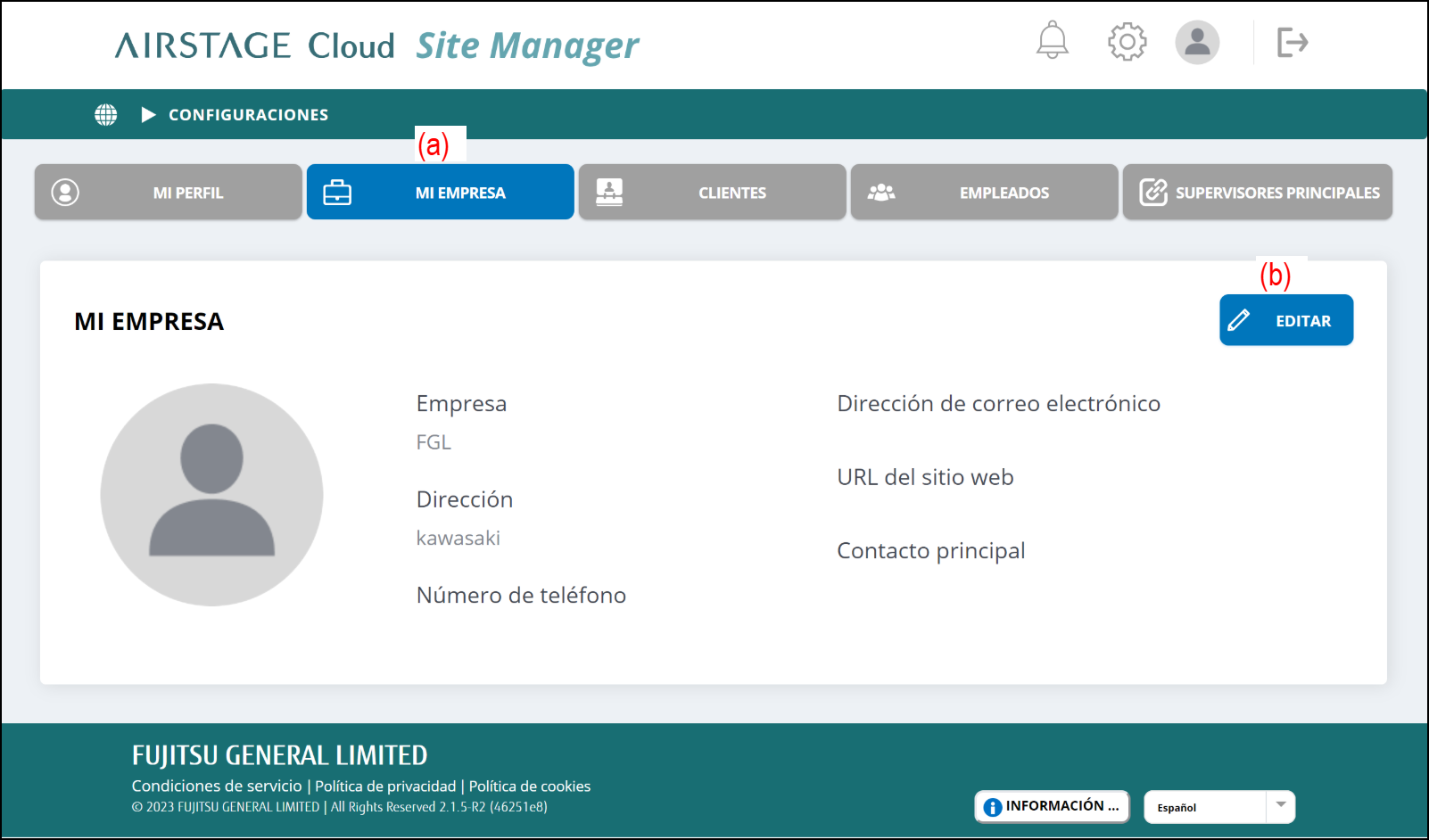Open the Español language dropdown
This screenshot has height=840, width=1429.
click(1204, 807)
